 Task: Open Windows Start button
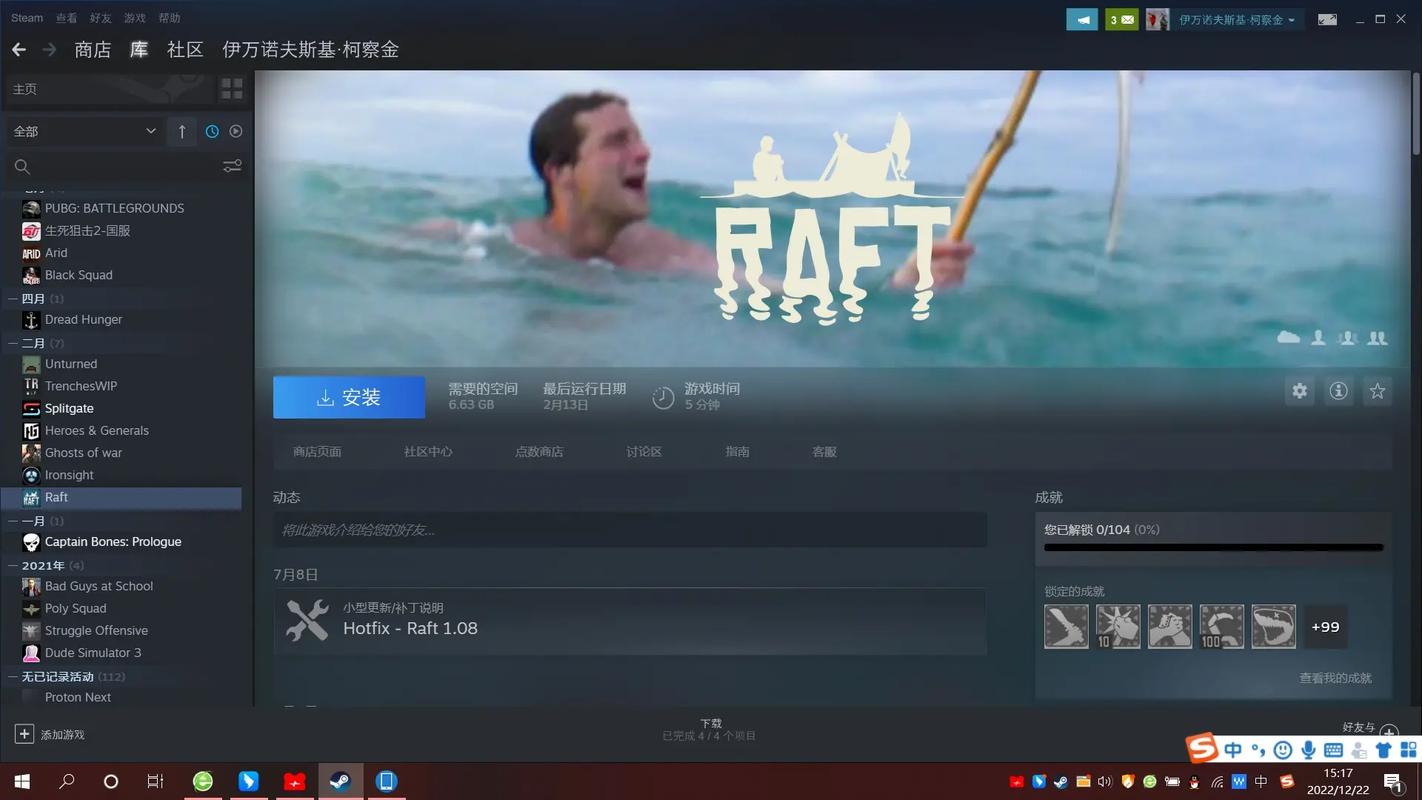21,781
